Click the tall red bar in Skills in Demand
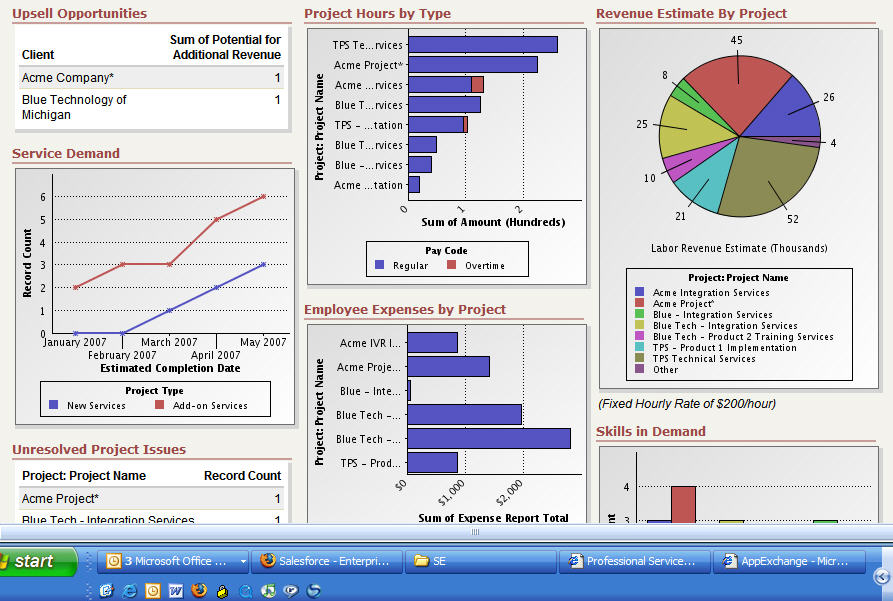The height and width of the screenshot is (601, 893). point(683,504)
